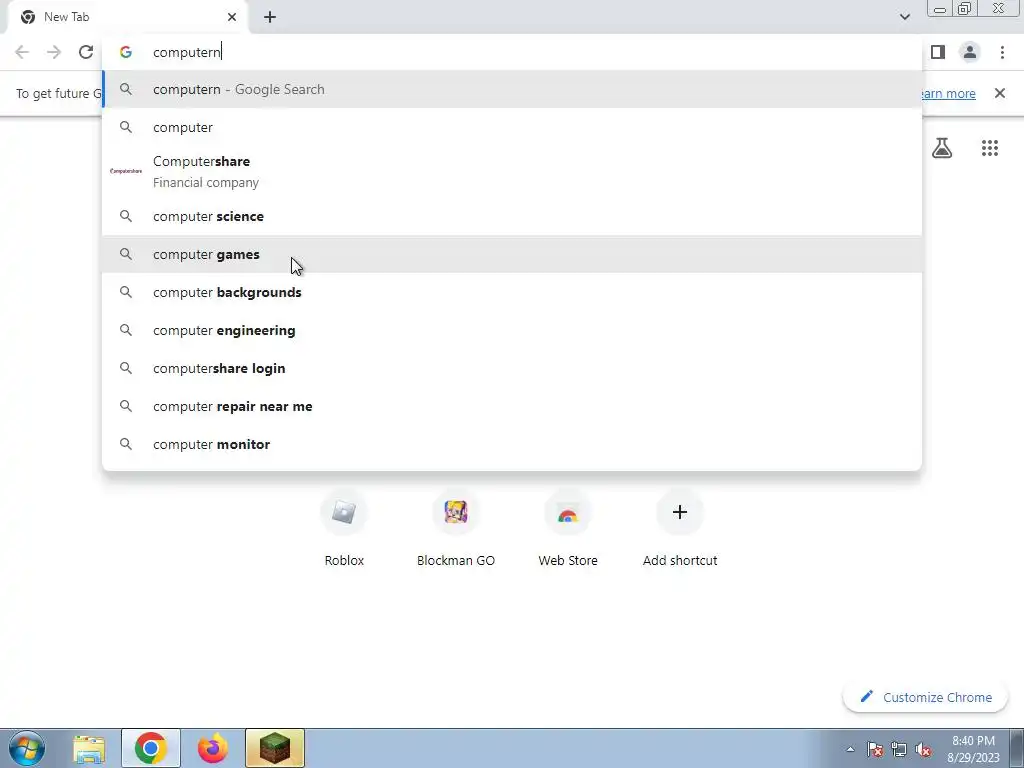Pick the 'computer engineering' suggestion

coord(512,330)
